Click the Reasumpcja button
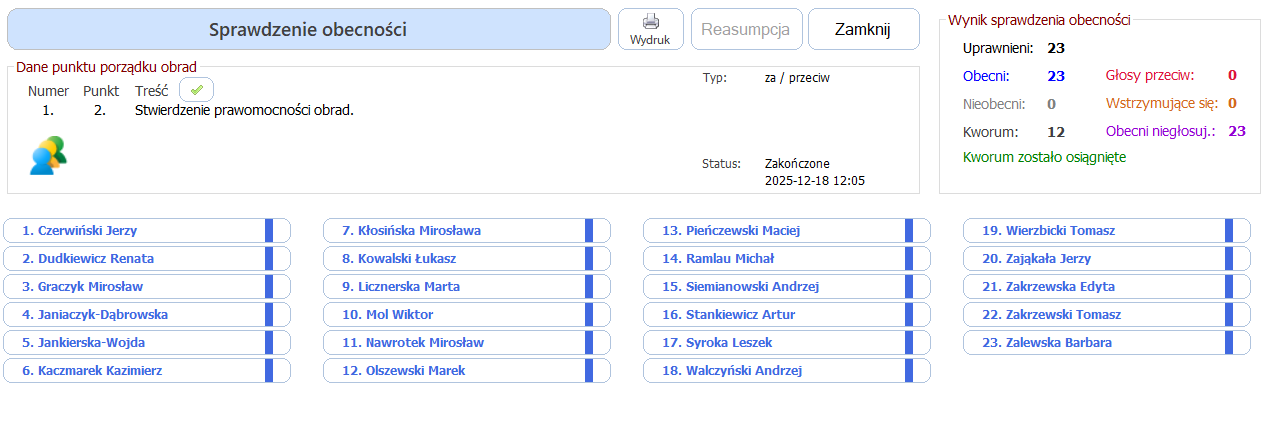The height and width of the screenshot is (425, 1286). coord(747,29)
